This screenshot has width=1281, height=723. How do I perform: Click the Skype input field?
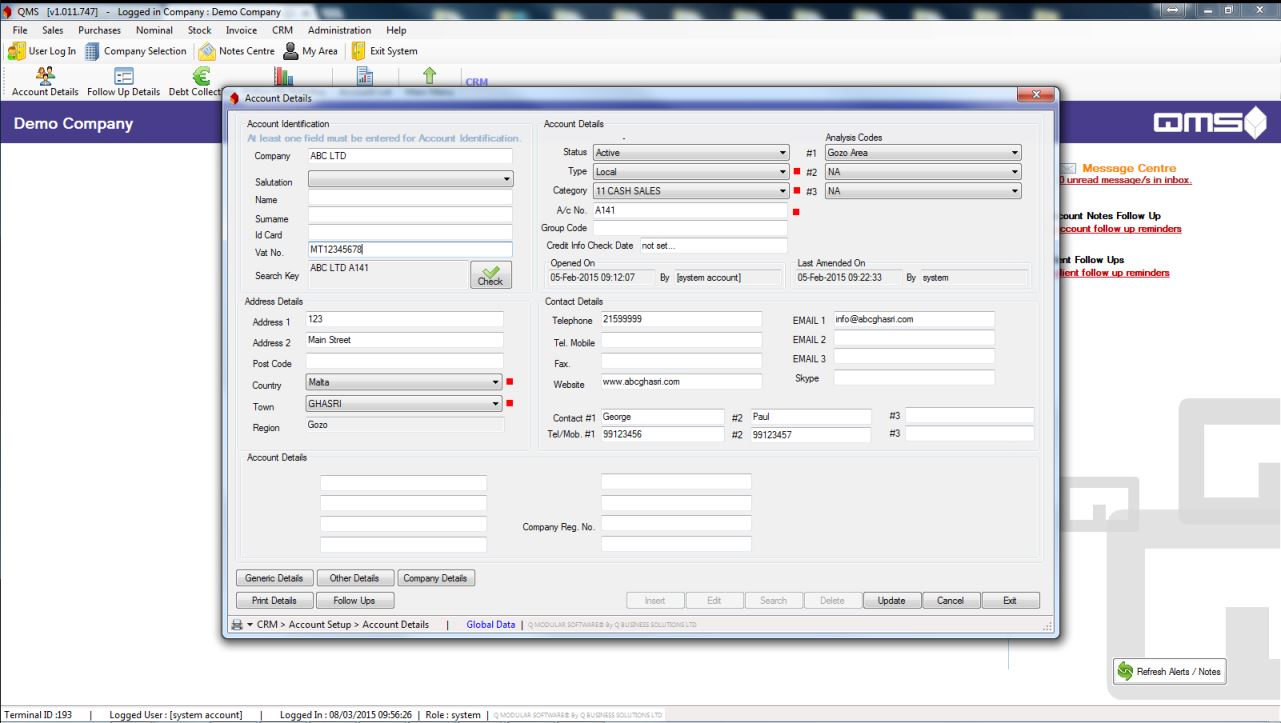pyautogui.click(x=914, y=377)
